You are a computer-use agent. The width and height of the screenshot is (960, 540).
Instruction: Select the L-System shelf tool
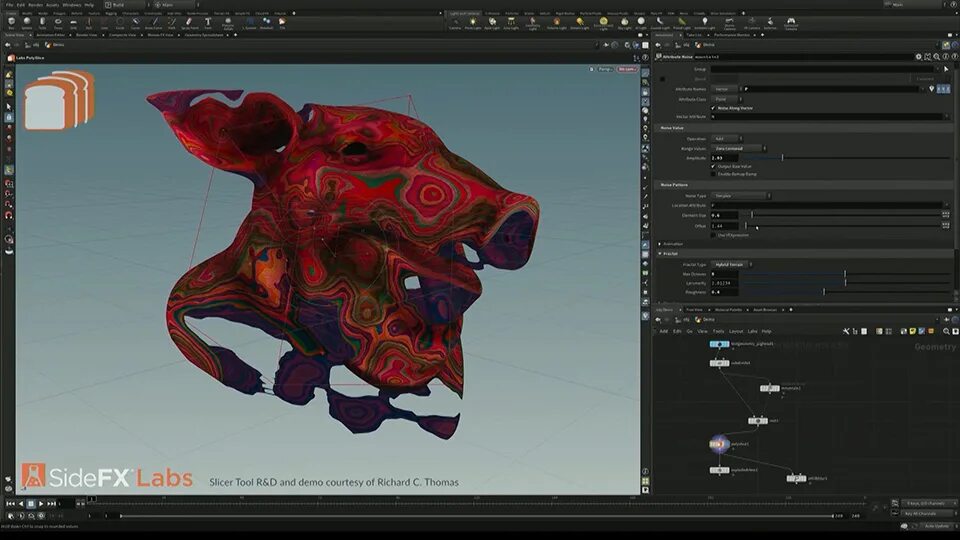point(250,23)
